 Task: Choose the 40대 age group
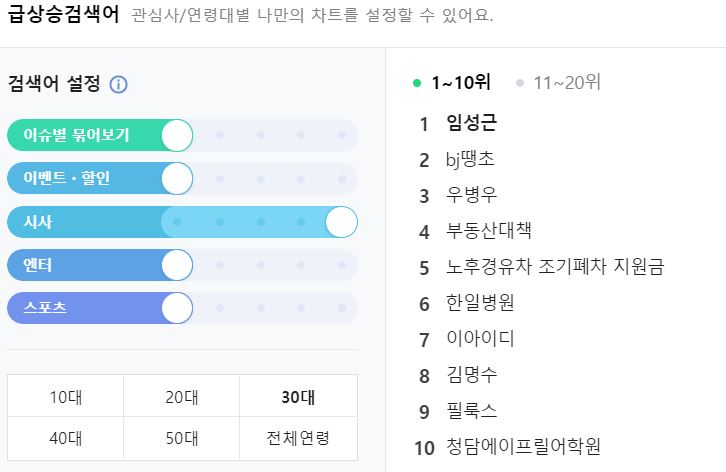click(66, 438)
